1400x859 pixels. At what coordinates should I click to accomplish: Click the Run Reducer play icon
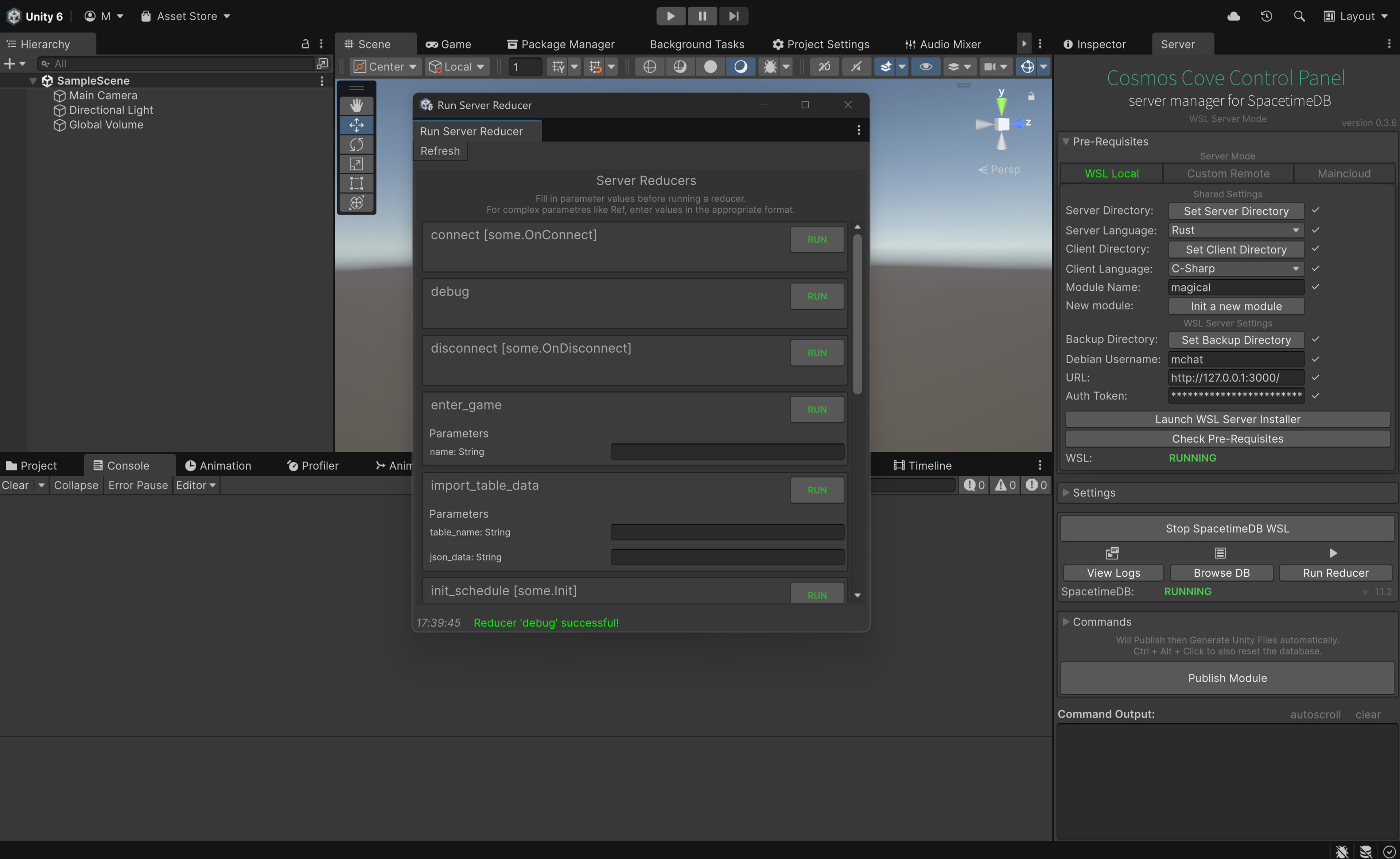1333,553
